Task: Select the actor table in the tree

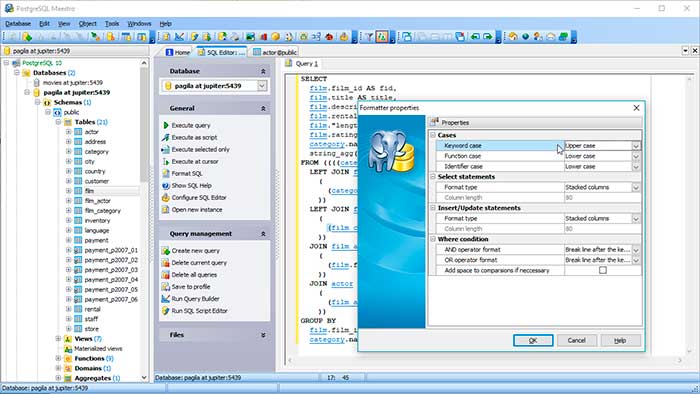Action: tap(92, 132)
